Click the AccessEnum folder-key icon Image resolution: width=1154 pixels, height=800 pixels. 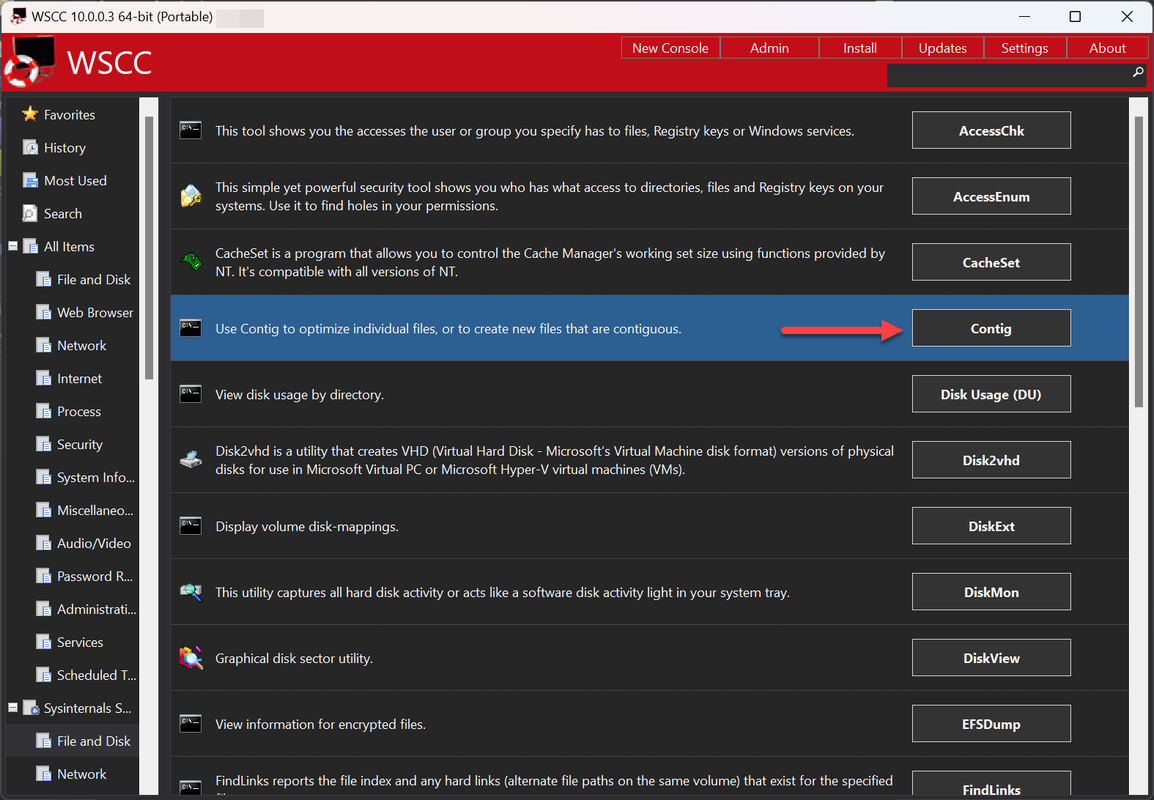(x=191, y=197)
